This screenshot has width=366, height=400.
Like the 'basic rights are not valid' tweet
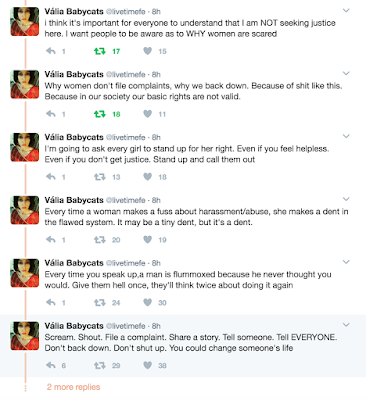pos(148,114)
